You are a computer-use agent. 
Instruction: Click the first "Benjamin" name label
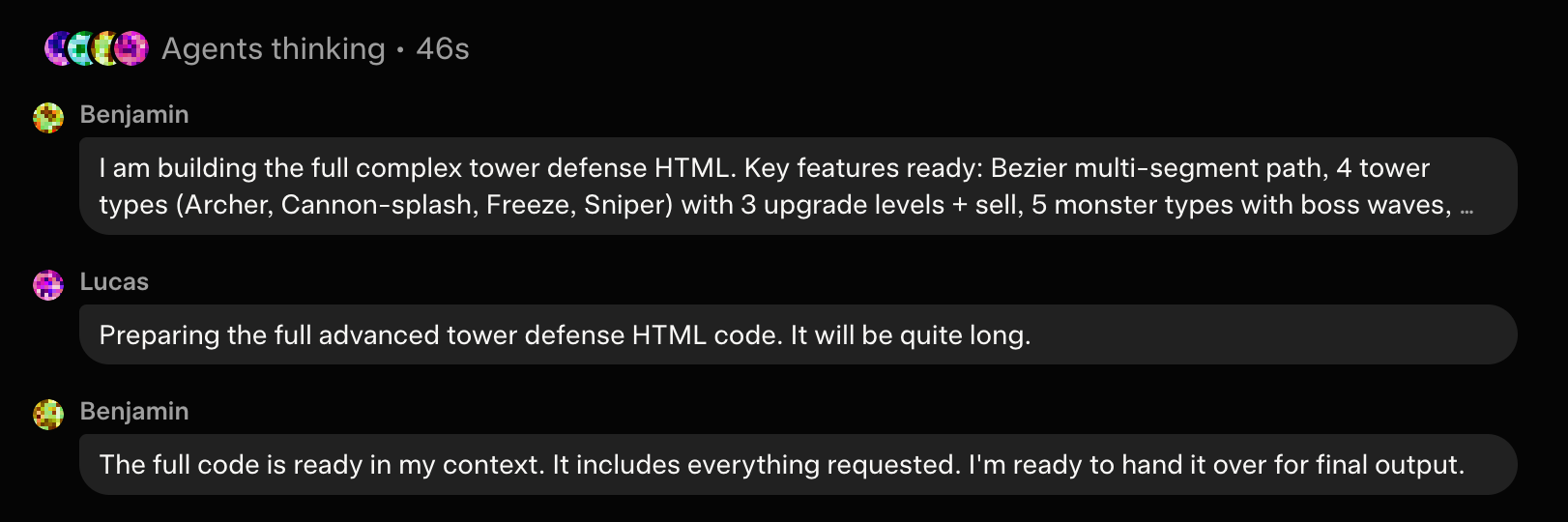(x=134, y=115)
